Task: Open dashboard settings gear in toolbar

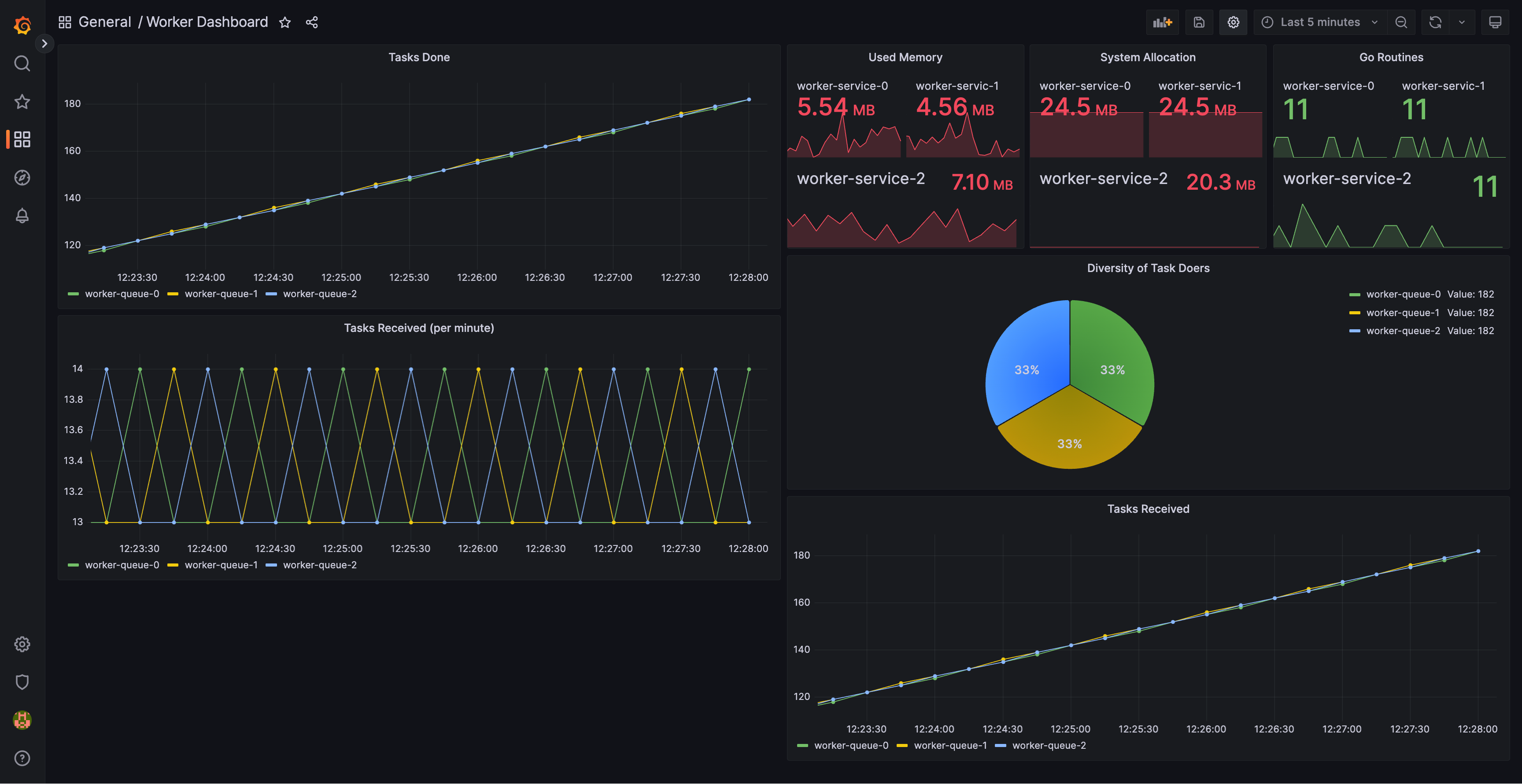Action: tap(1233, 22)
